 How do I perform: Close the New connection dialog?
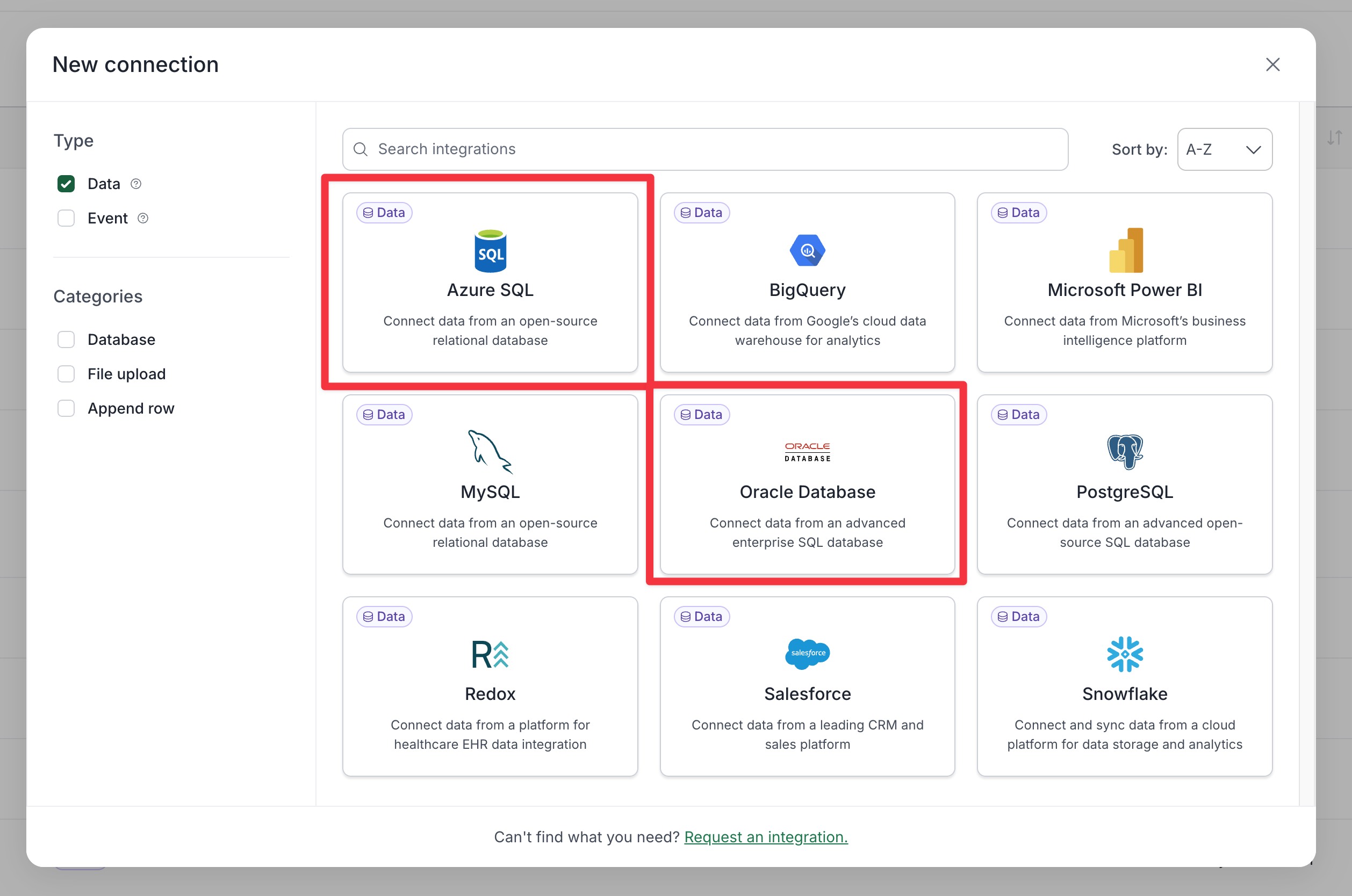[x=1272, y=64]
